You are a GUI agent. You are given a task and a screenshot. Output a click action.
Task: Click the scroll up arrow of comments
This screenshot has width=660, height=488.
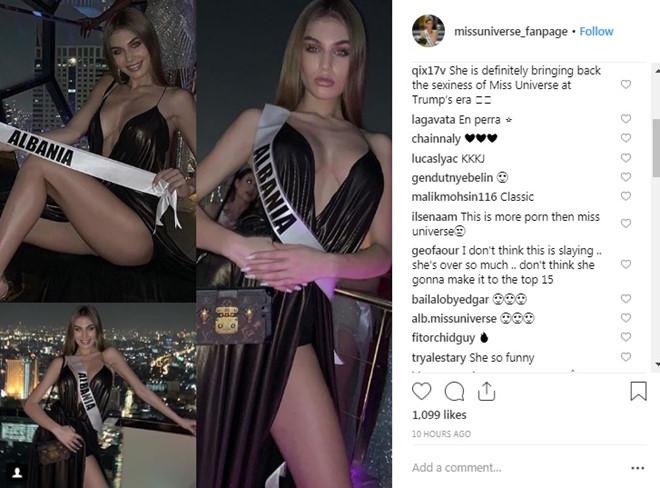[657, 71]
